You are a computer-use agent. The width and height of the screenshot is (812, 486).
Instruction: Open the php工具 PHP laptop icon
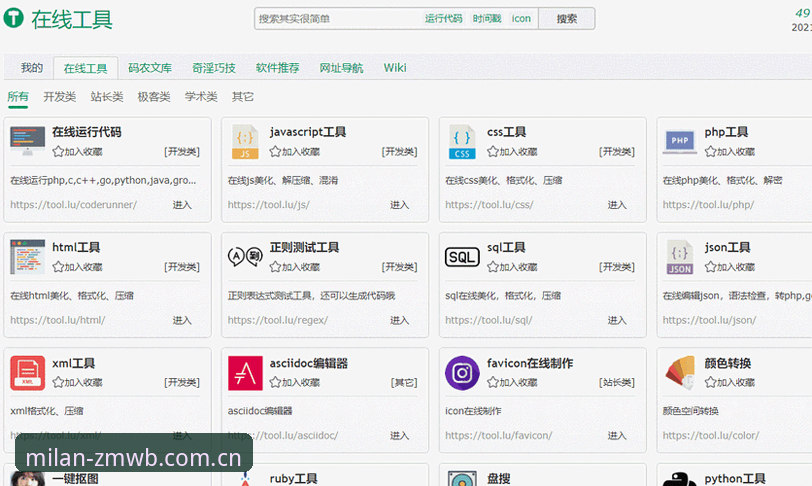[x=679, y=141]
